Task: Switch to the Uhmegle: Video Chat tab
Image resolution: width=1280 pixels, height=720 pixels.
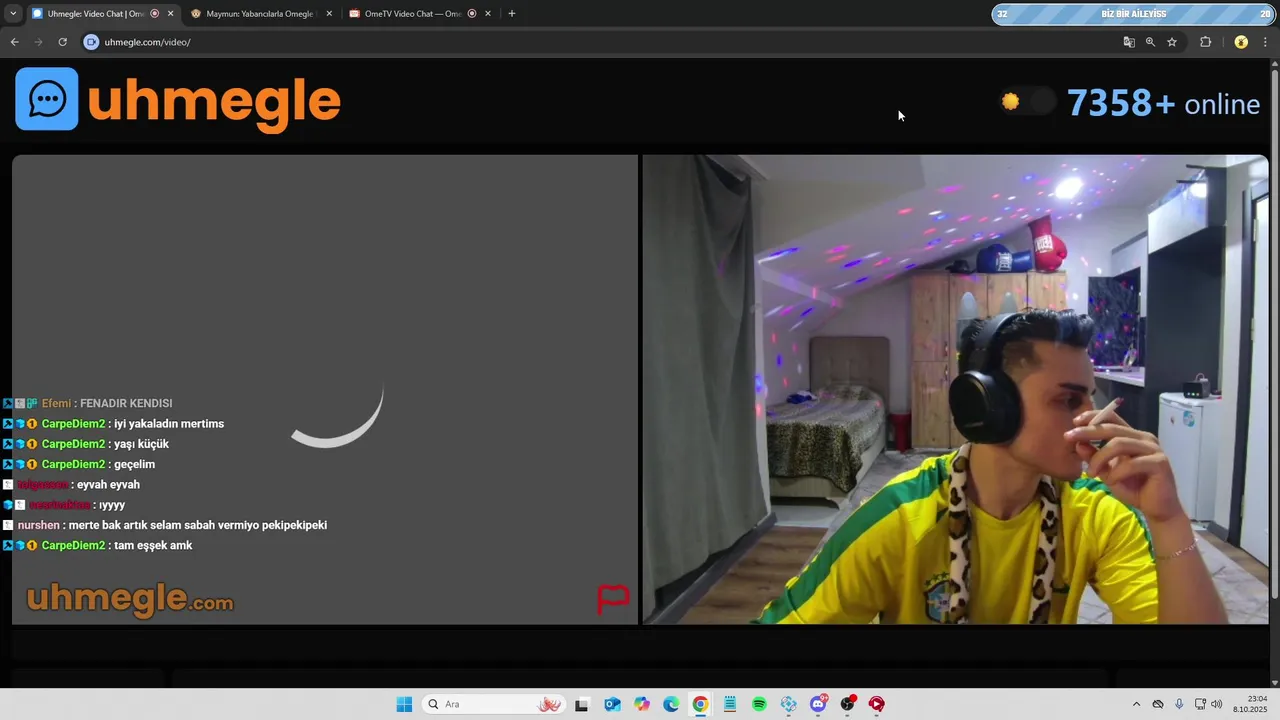Action: (x=97, y=14)
